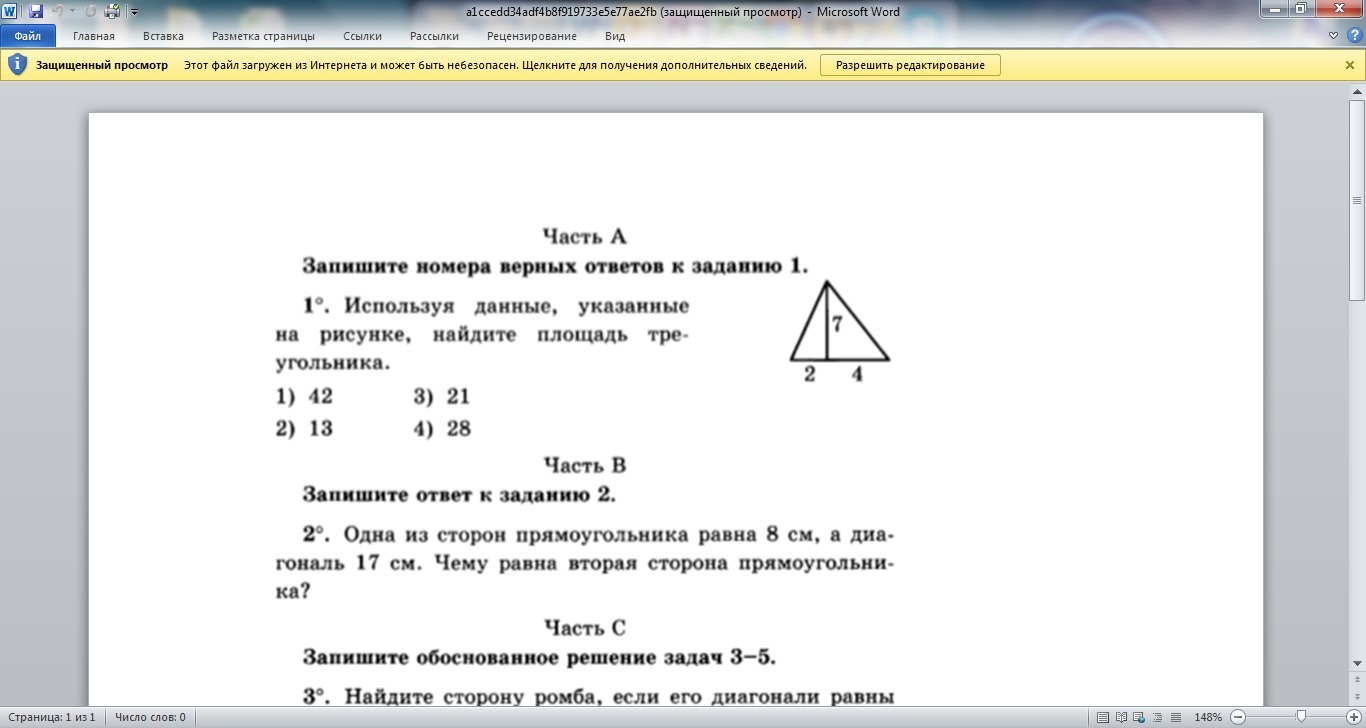
Task: Click the Часть С heading
Action: pyautogui.click(x=585, y=628)
